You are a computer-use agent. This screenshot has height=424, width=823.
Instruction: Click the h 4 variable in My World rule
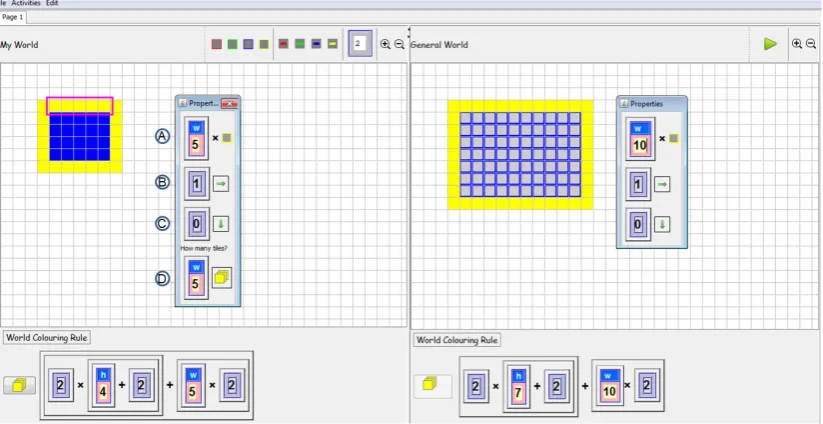pos(102,386)
